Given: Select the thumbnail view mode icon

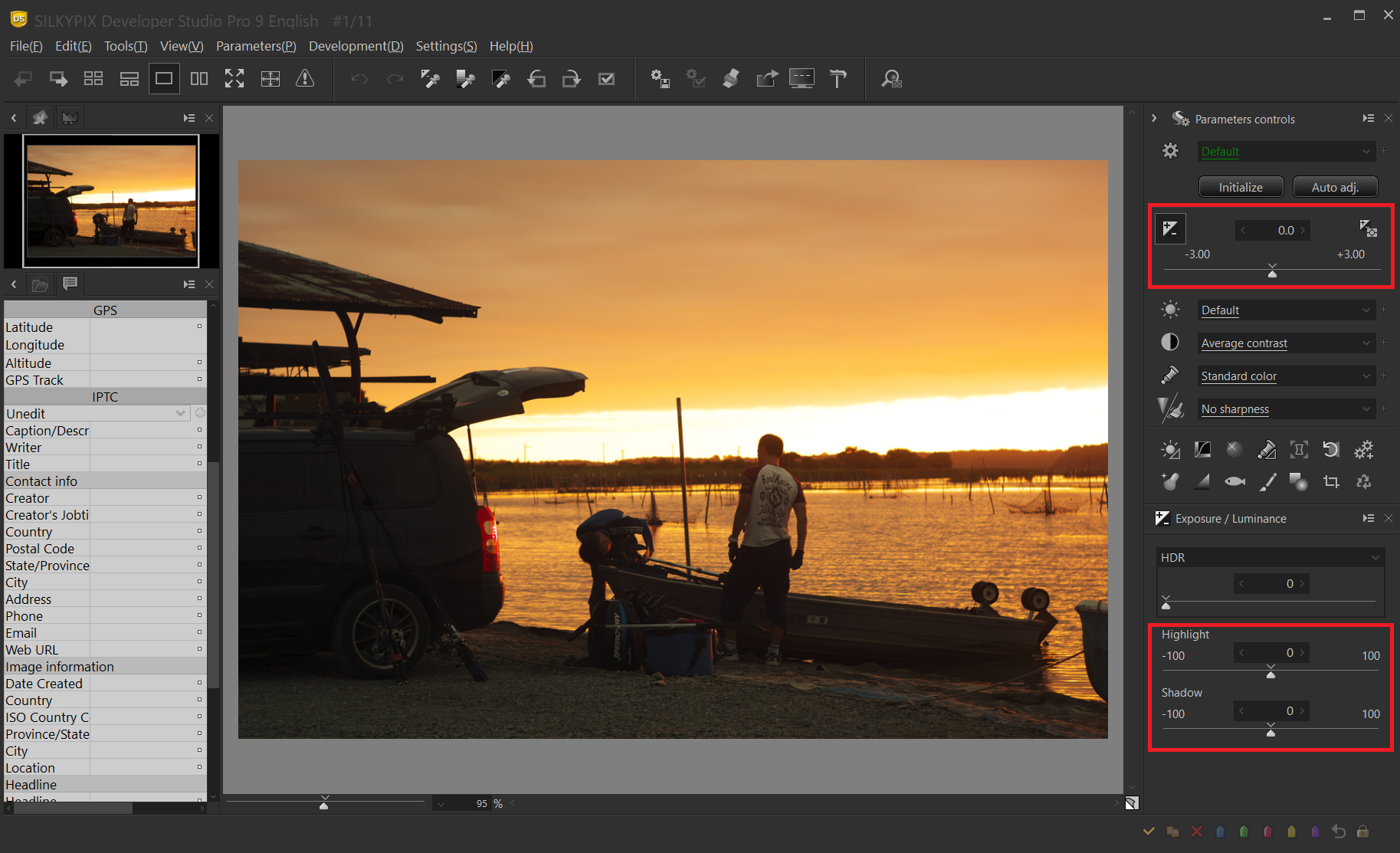Looking at the screenshot, I should 93,79.
